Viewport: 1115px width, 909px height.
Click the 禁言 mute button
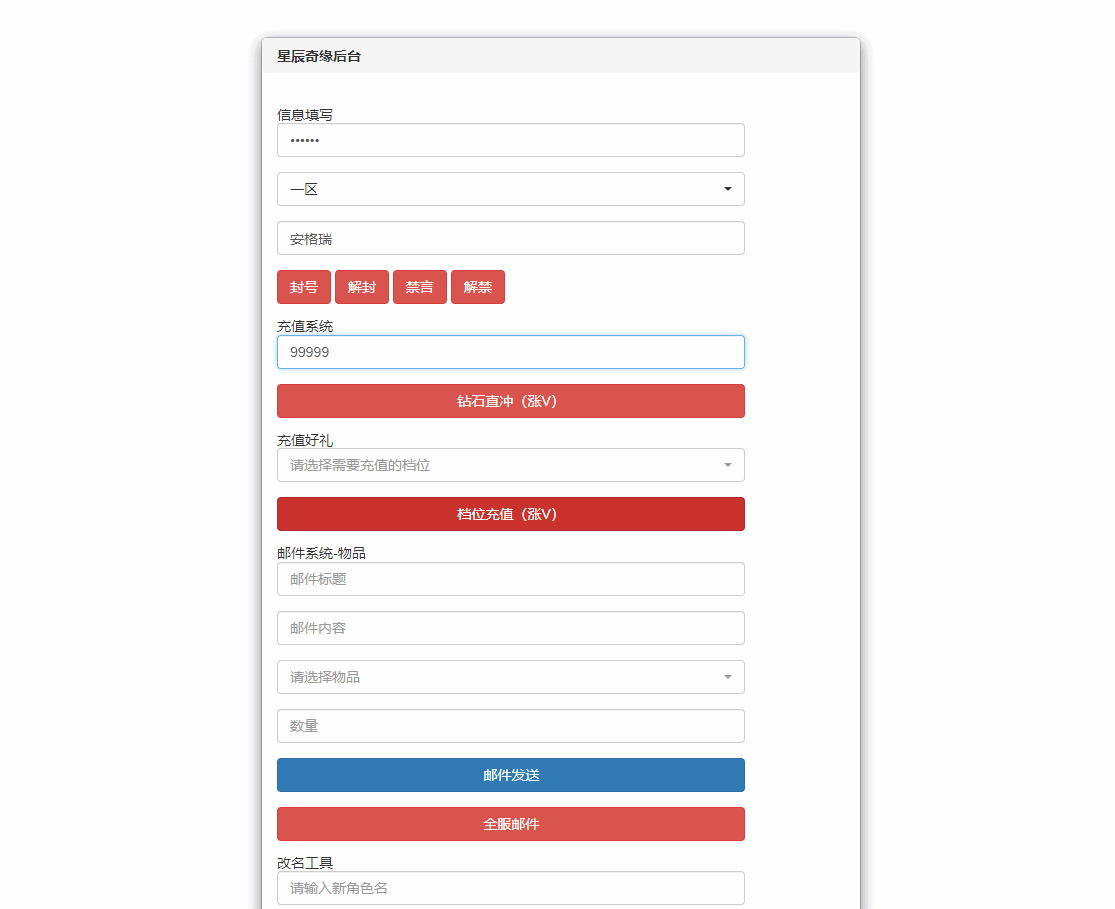click(419, 287)
